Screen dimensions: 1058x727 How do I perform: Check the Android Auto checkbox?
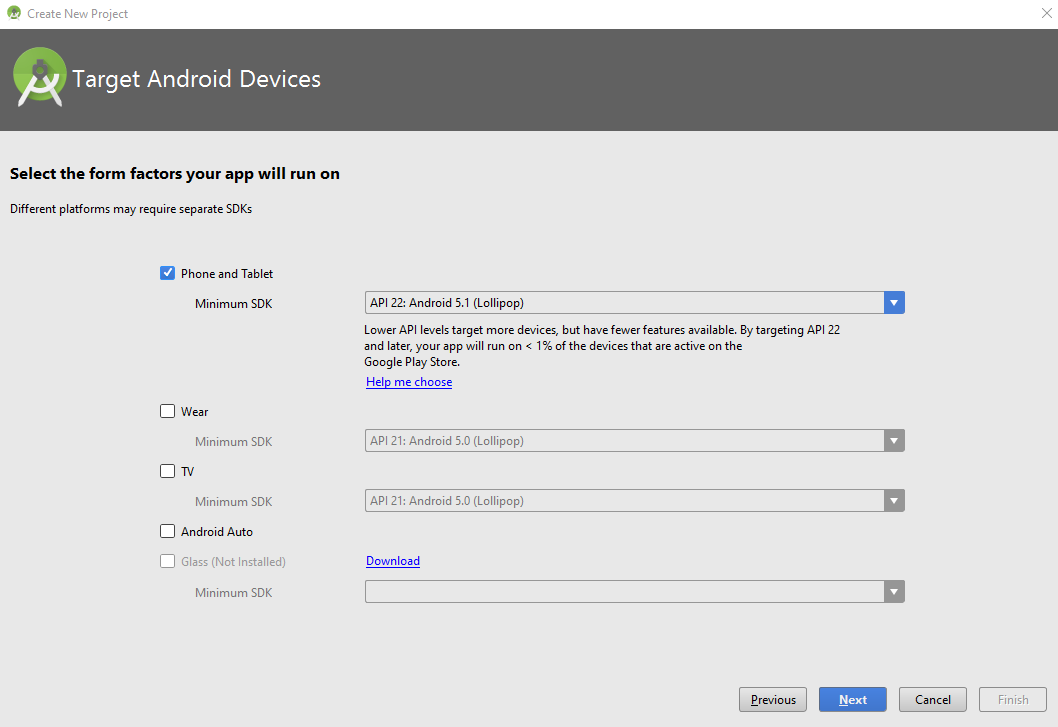(x=168, y=531)
